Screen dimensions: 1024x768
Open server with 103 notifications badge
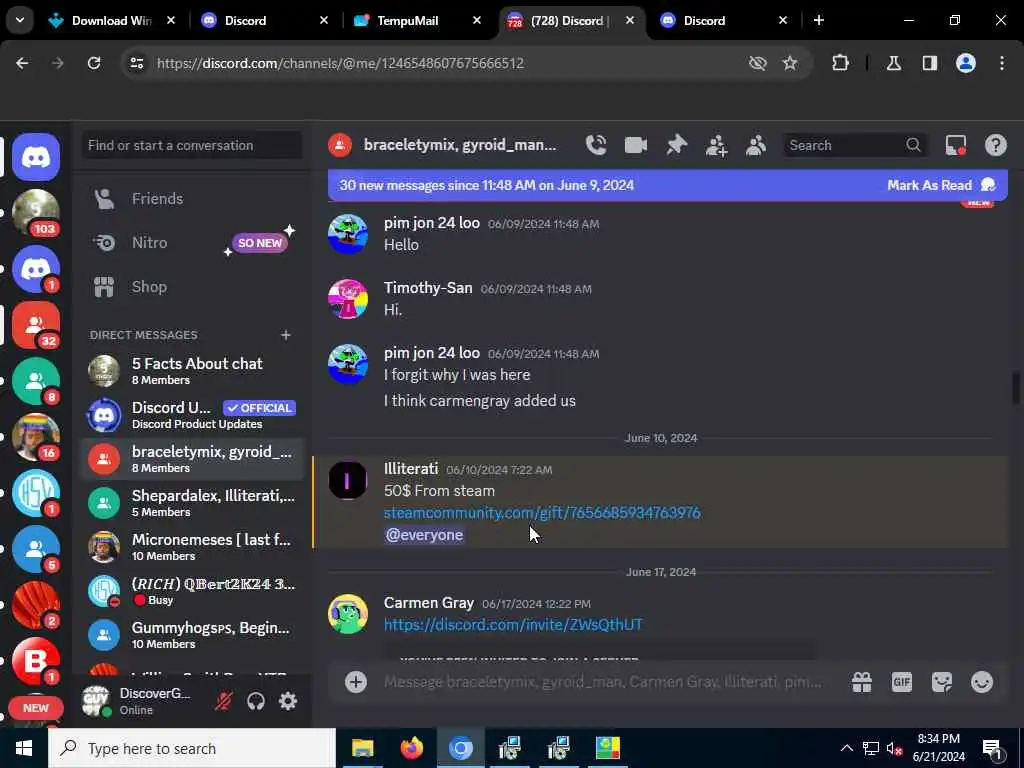click(x=36, y=213)
